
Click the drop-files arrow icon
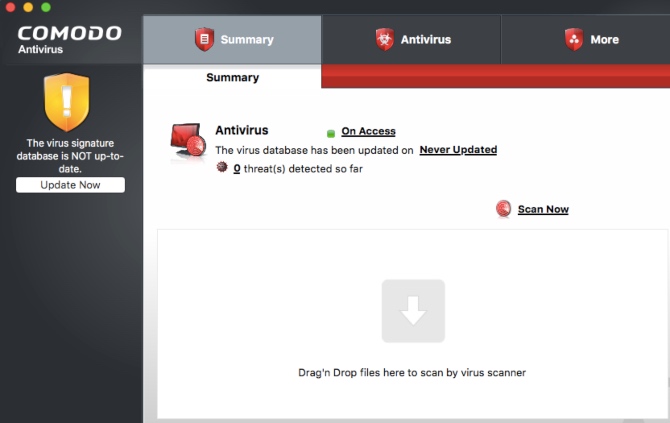click(413, 311)
